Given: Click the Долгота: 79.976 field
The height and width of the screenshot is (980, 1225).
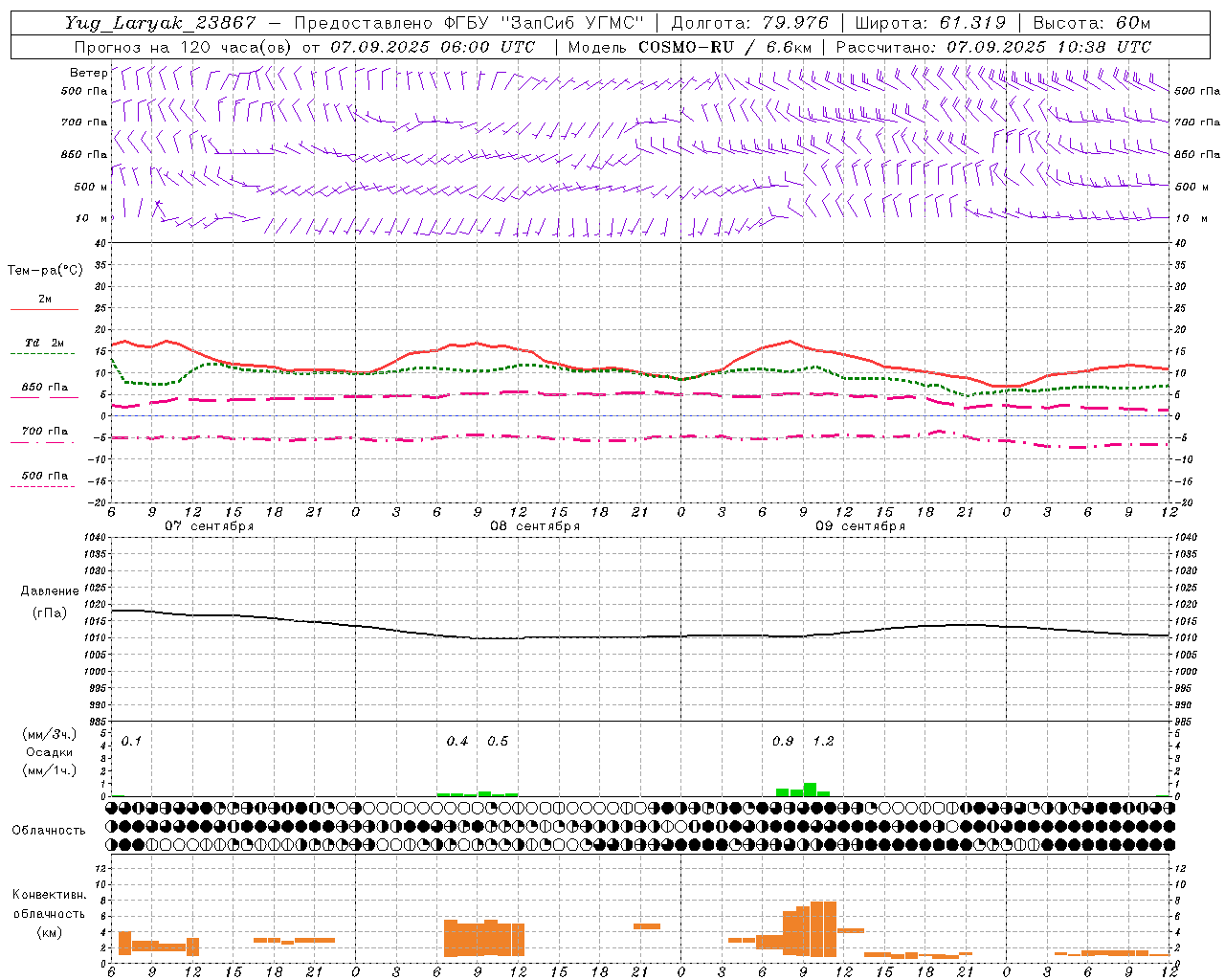Looking at the screenshot, I should tap(749, 23).
